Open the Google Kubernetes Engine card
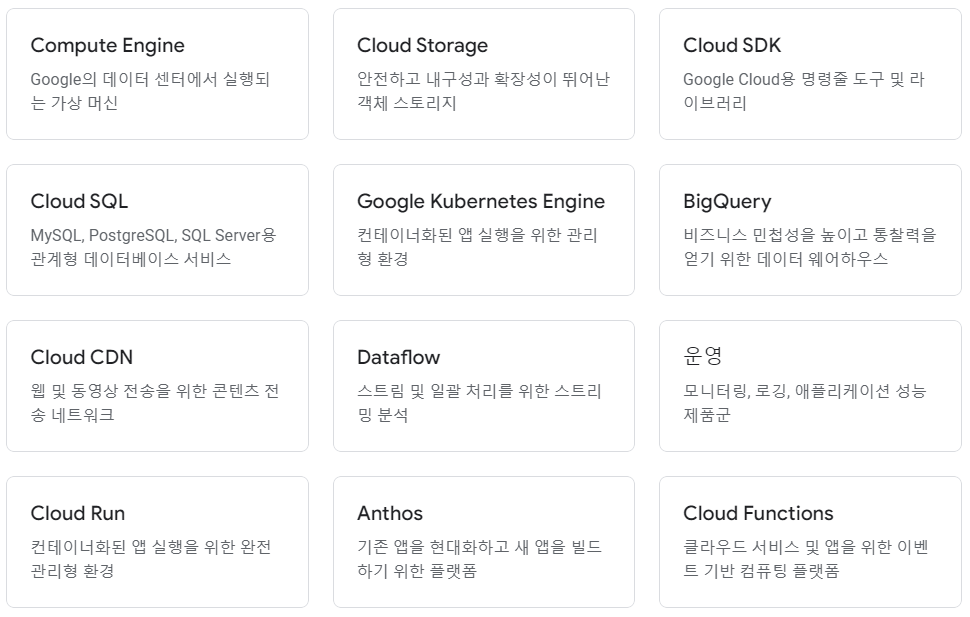This screenshot has width=970, height=617. 484,230
